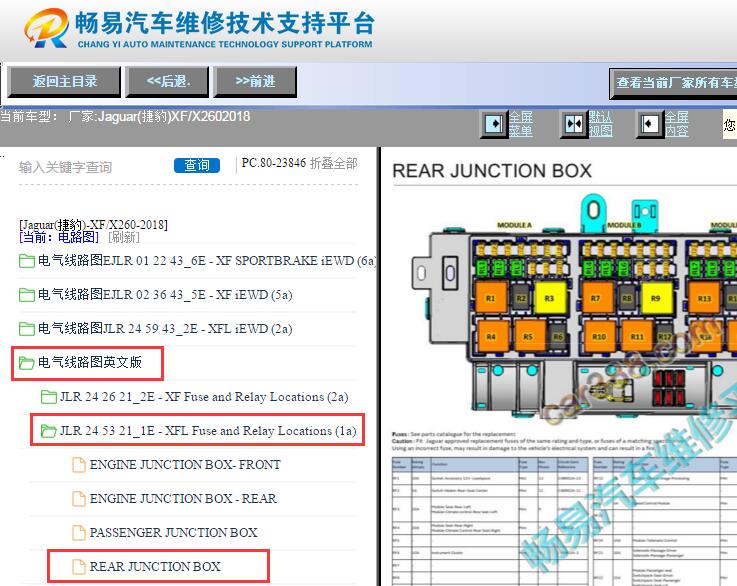The image size is (737, 586).
Task: Open PASSENGER JUNCTION BOX document
Action: click(x=173, y=532)
